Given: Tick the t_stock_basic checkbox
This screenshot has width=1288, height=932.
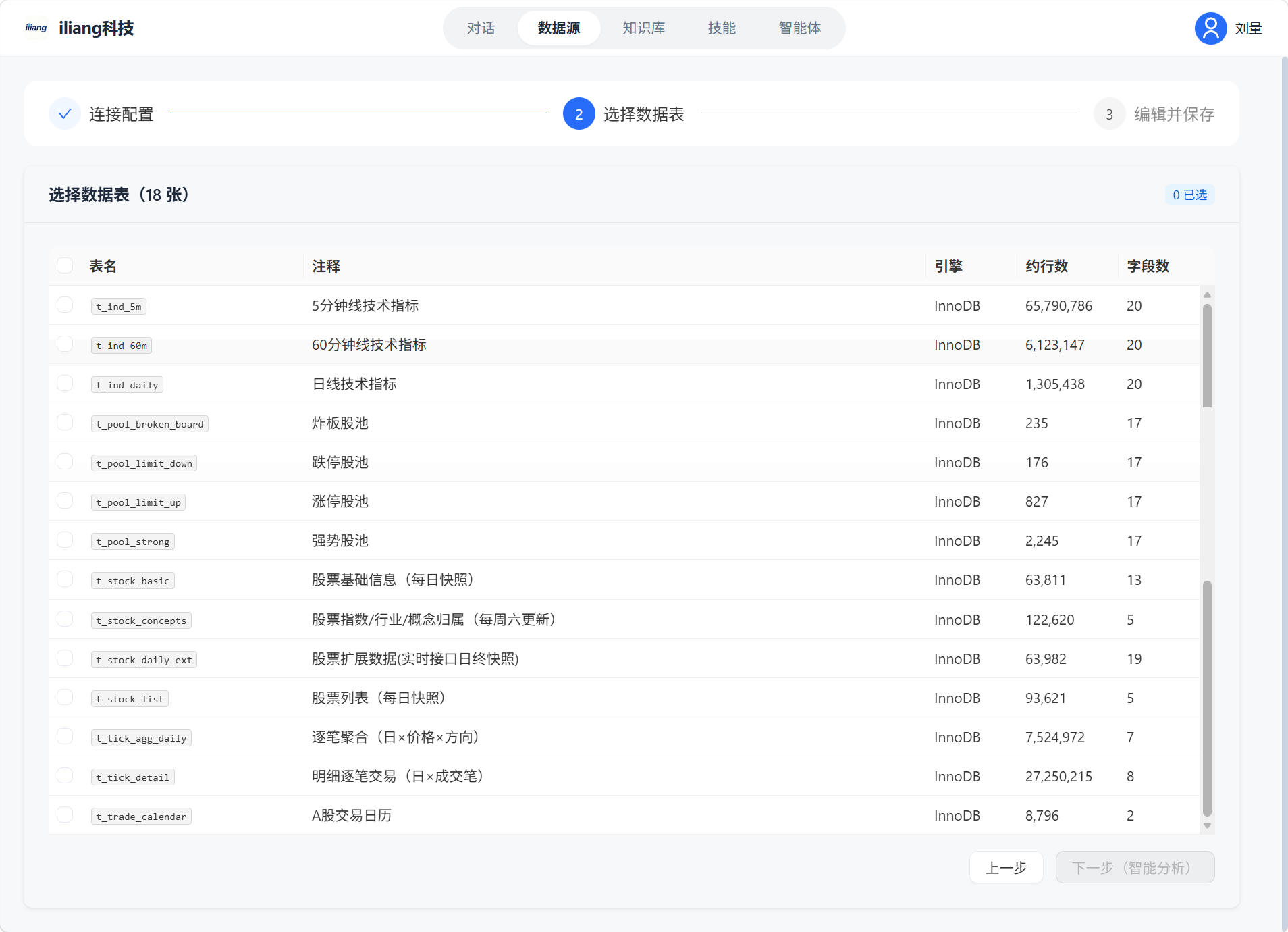Looking at the screenshot, I should (x=65, y=579).
